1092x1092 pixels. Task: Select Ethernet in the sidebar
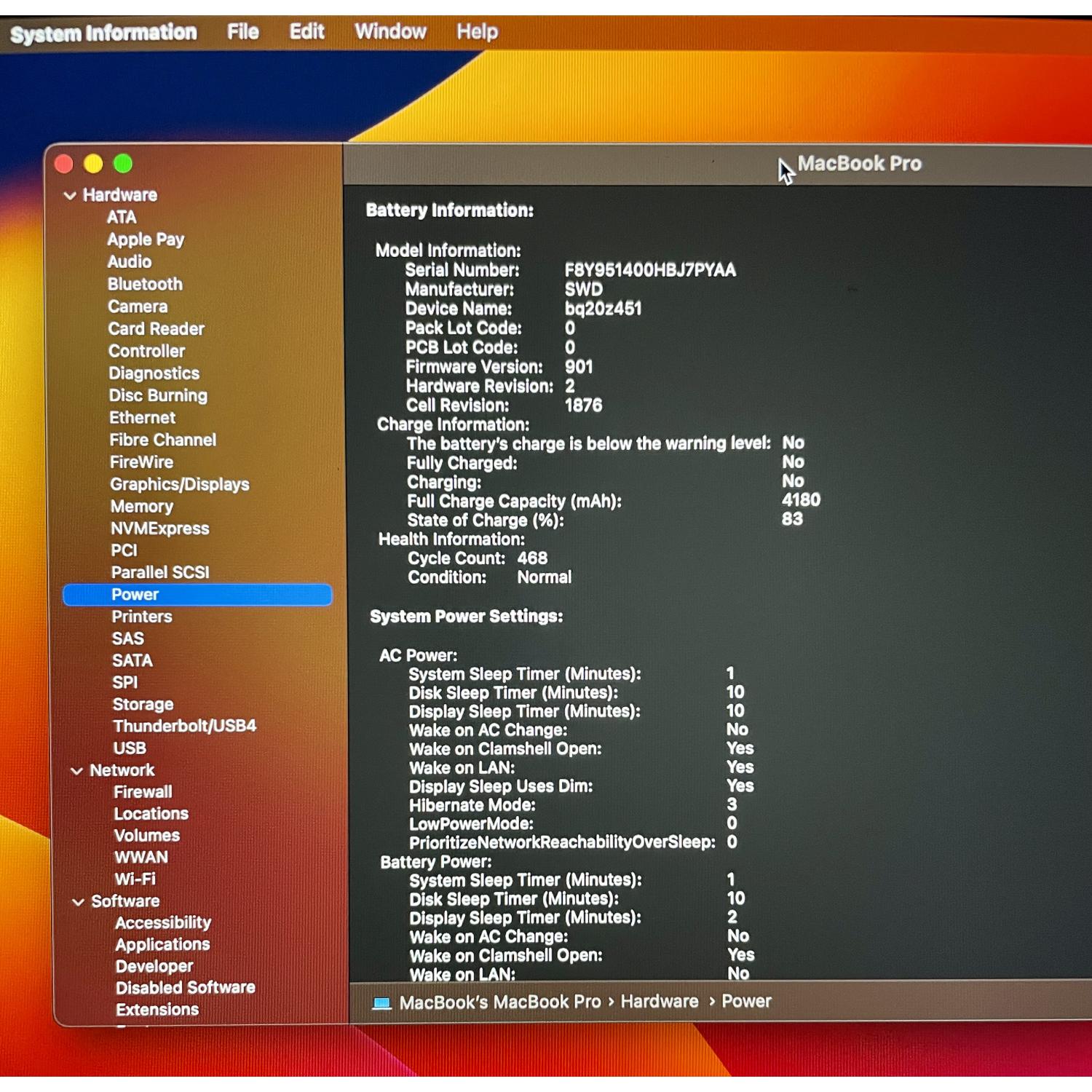142,418
